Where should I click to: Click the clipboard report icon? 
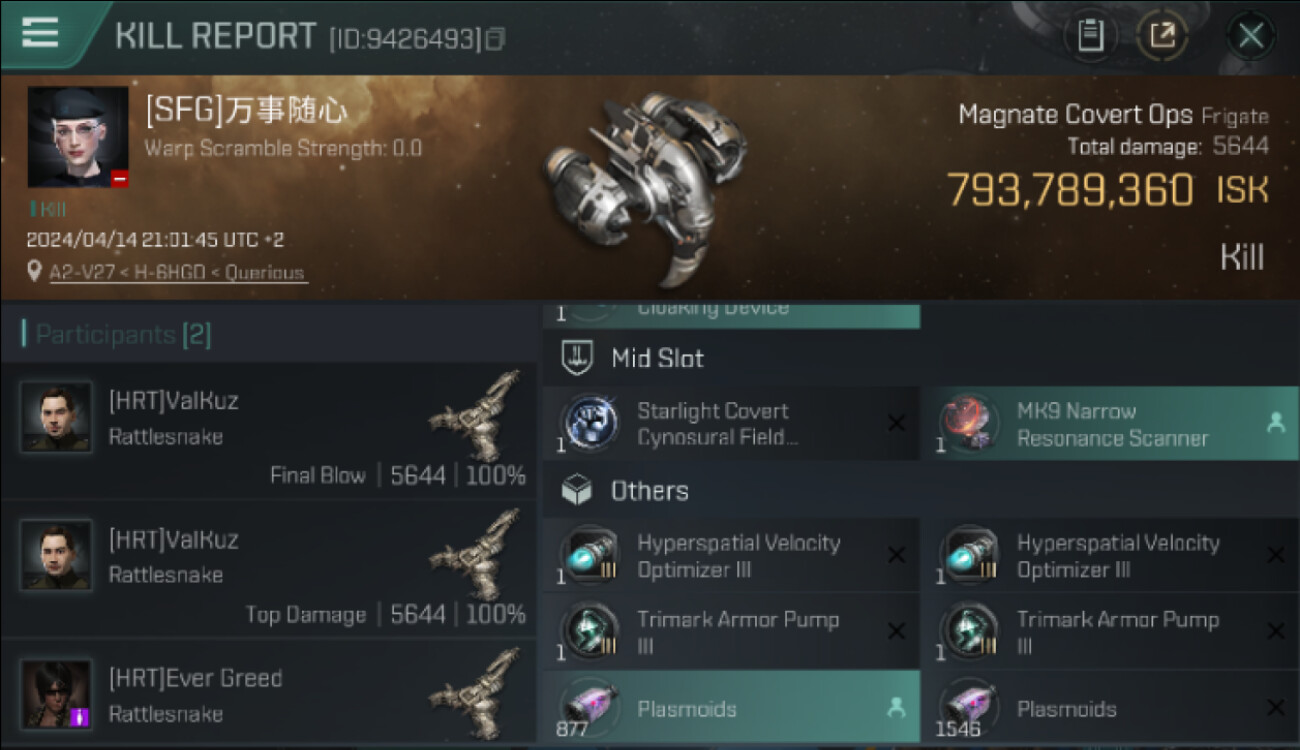point(1090,36)
